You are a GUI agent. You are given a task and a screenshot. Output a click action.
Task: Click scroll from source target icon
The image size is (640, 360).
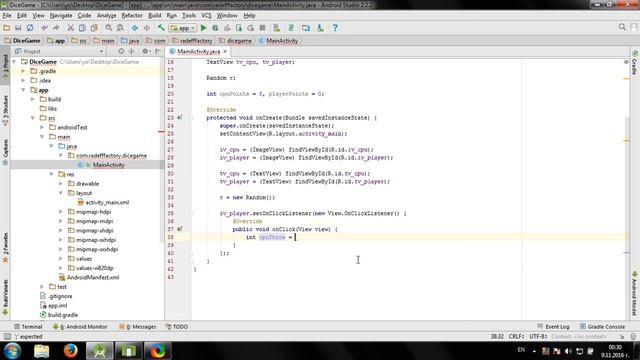[121, 51]
